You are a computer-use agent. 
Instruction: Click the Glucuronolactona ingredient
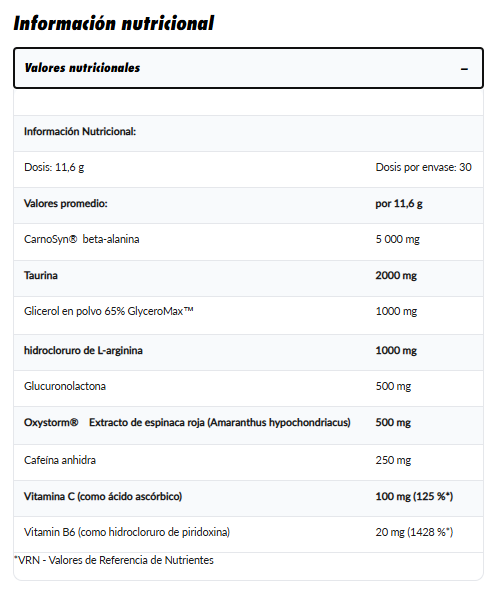[x=65, y=386]
